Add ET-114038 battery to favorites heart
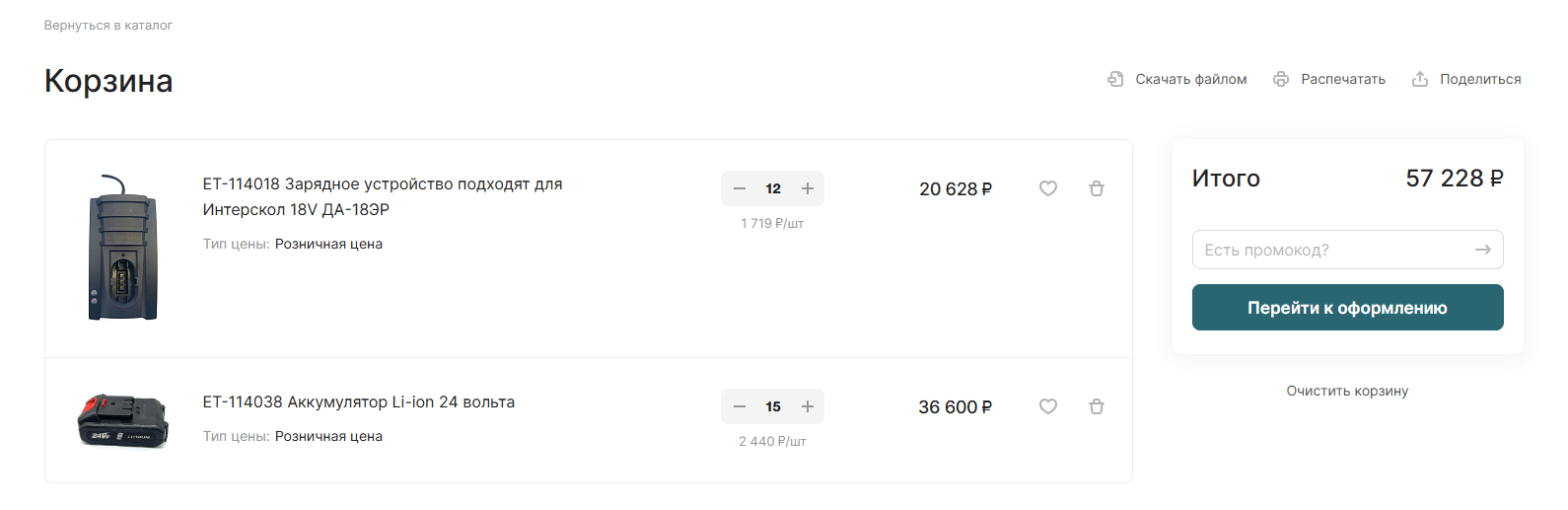1568x510 pixels. [x=1048, y=406]
